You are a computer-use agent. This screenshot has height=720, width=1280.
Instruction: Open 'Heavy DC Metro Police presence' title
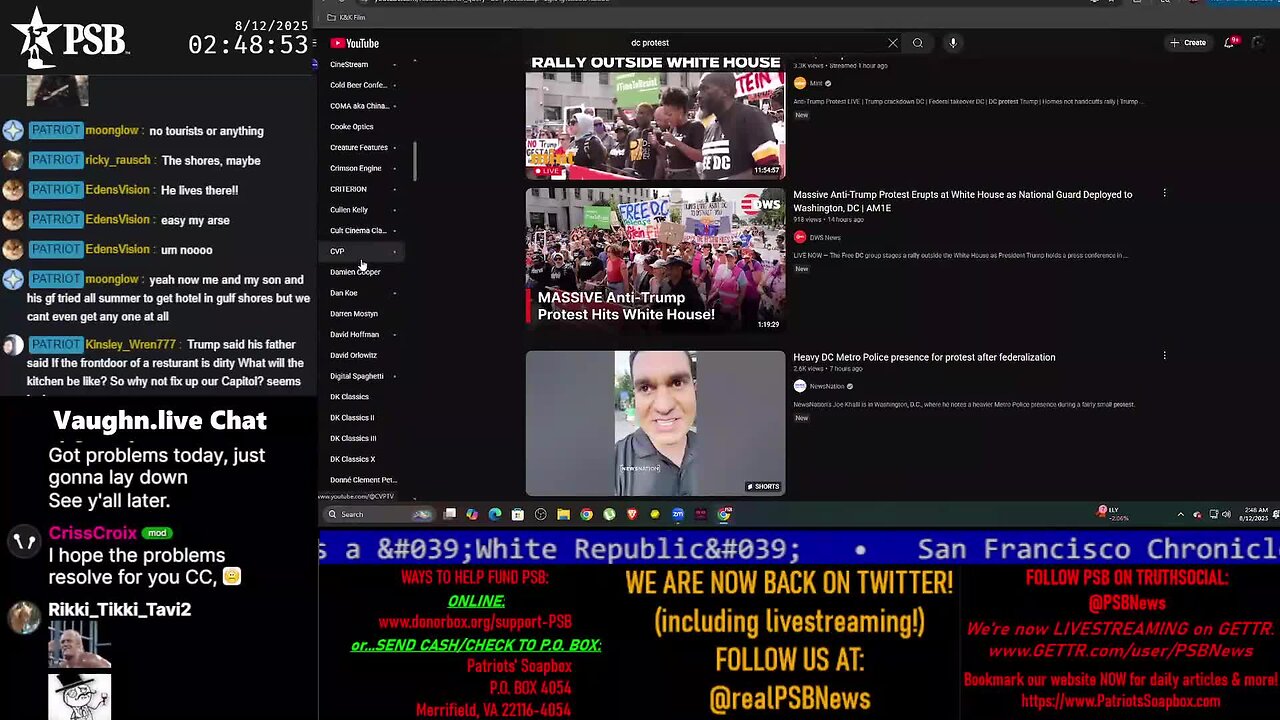pyautogui.click(x=924, y=357)
